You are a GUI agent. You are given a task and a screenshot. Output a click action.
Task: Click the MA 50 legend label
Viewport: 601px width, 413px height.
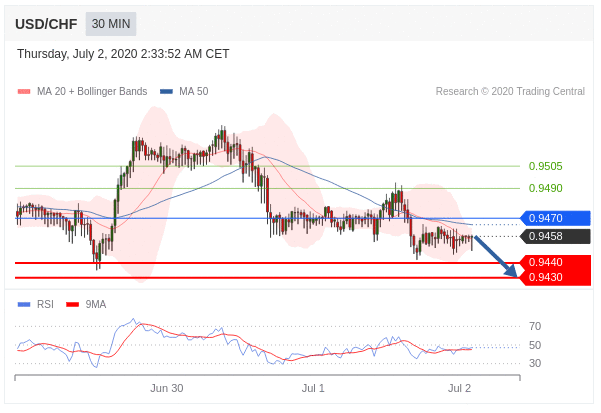coord(194,91)
